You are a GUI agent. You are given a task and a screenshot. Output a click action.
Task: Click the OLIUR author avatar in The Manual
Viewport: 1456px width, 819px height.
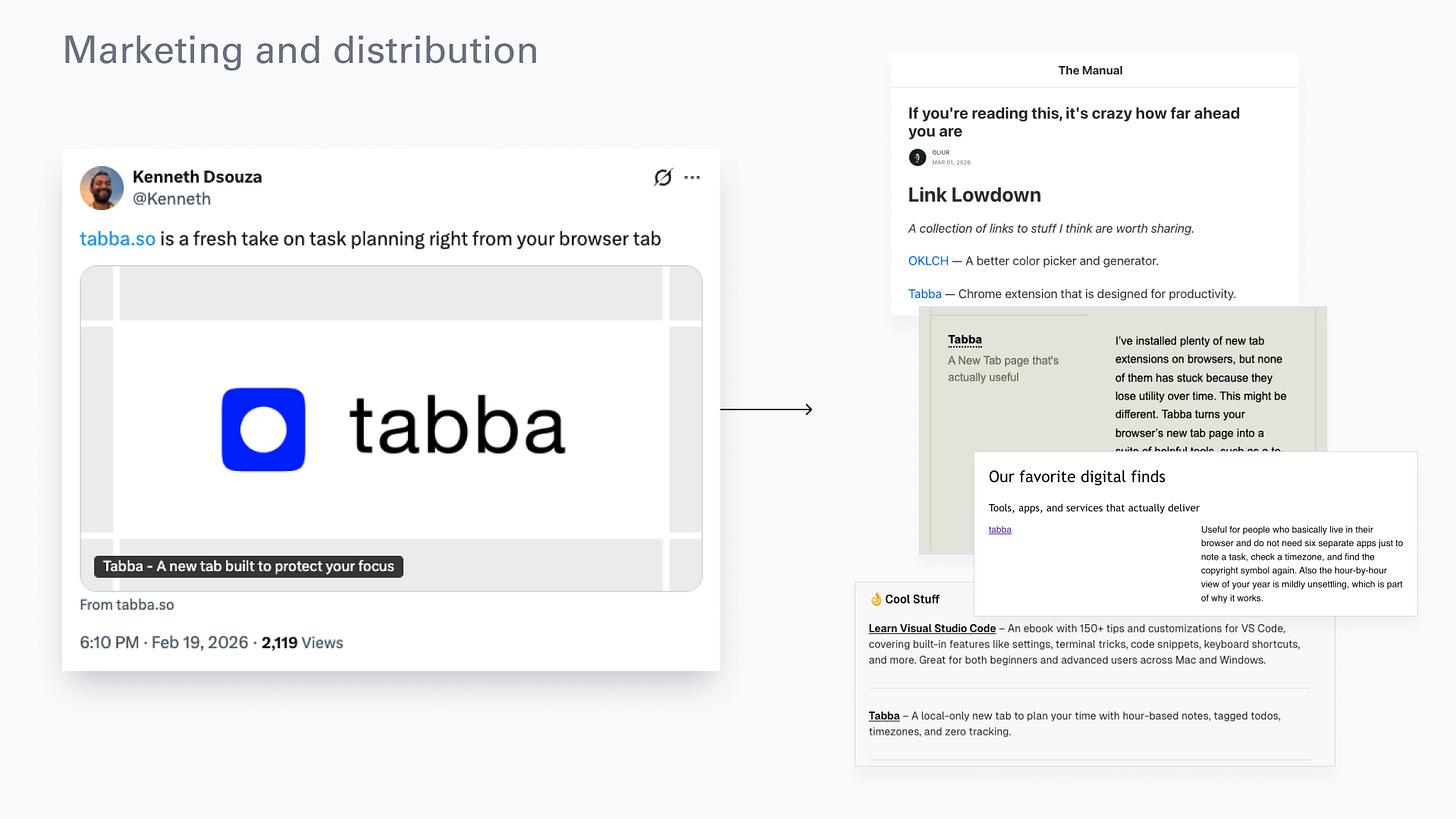[x=917, y=157]
